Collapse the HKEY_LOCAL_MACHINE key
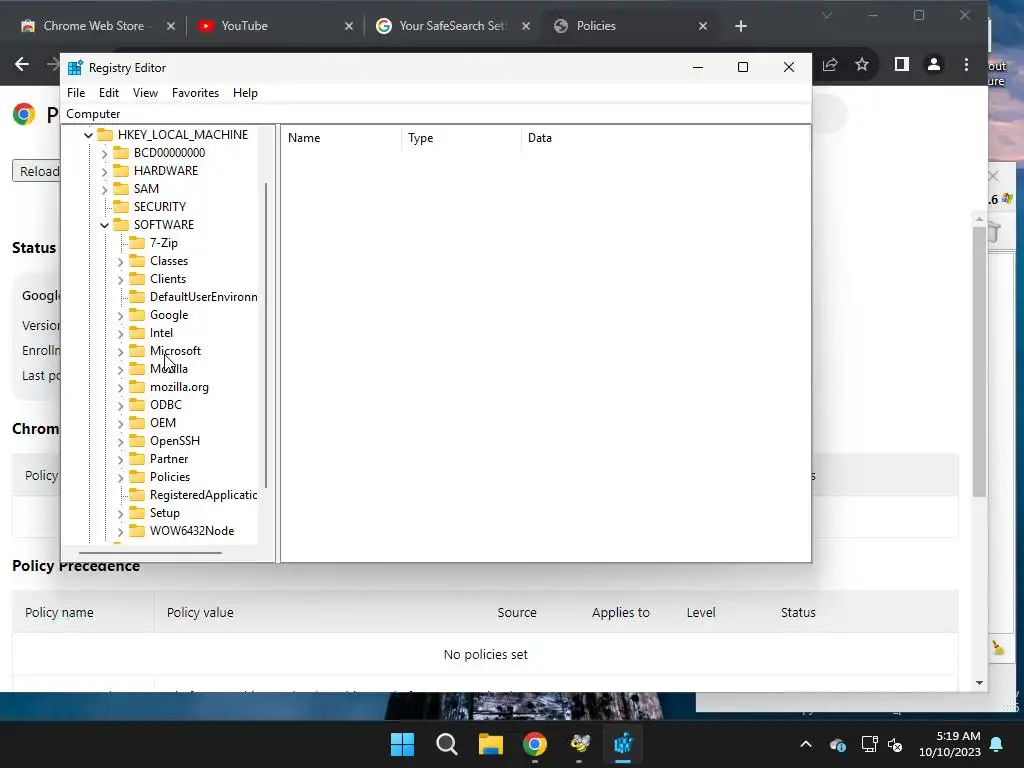Viewport: 1024px width, 768px height. pyautogui.click(x=88, y=135)
